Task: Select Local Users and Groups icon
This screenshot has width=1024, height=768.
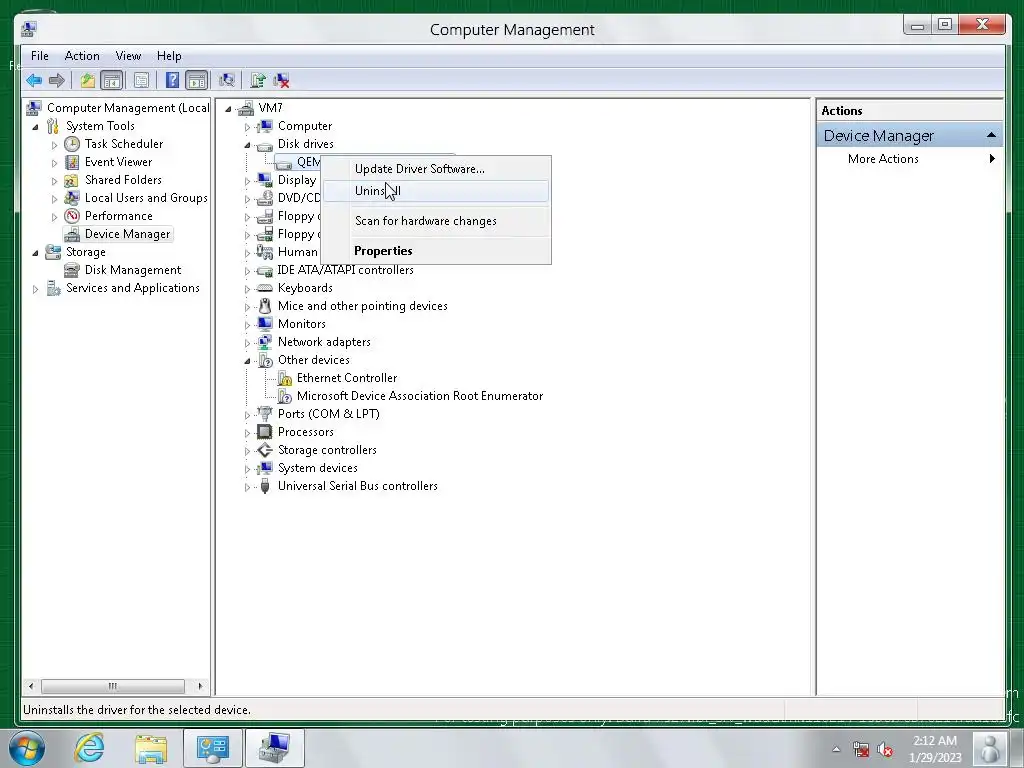Action: 72,198
